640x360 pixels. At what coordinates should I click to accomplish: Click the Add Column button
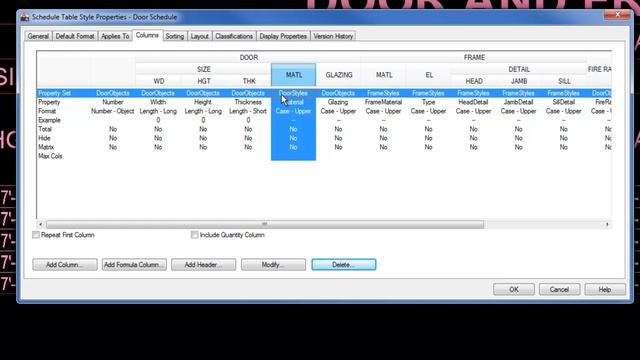click(x=64, y=264)
